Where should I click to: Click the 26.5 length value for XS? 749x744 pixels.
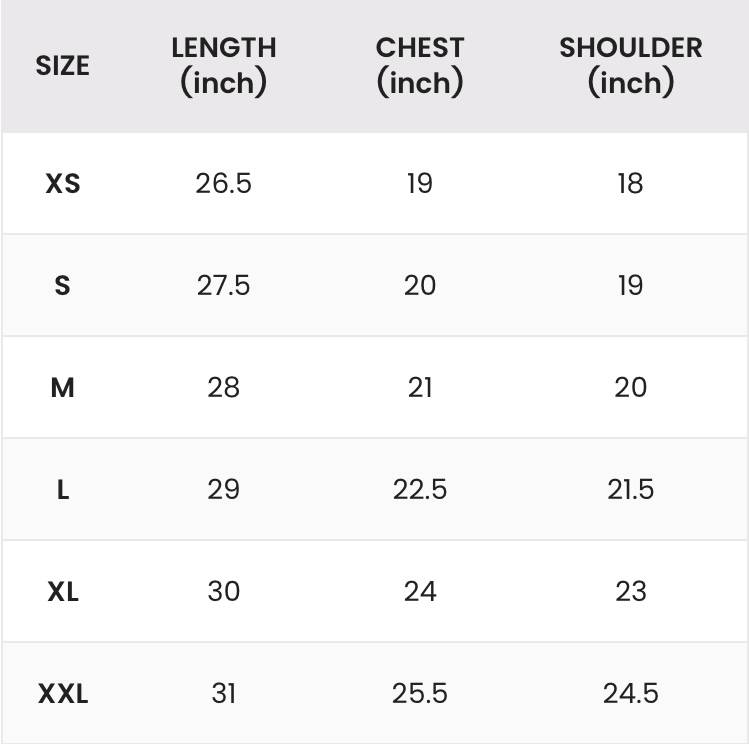click(224, 183)
